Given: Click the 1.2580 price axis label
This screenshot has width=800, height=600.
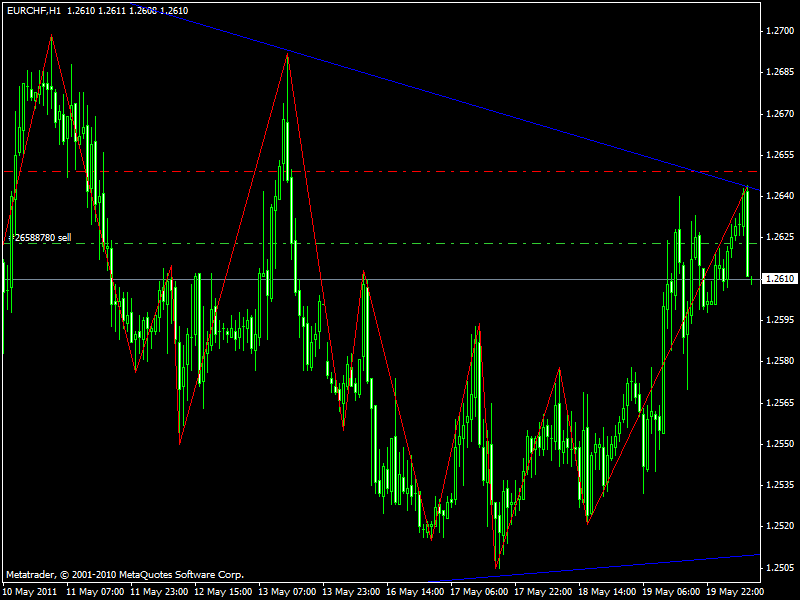Looking at the screenshot, I should (x=779, y=361).
